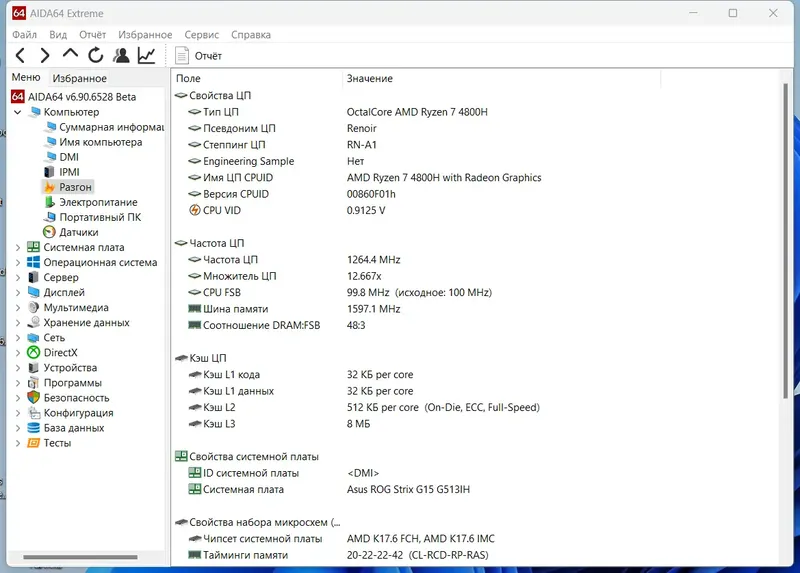Click the CPU VID lightning icon
Screen dimensions: 800x573
[x=194, y=210]
